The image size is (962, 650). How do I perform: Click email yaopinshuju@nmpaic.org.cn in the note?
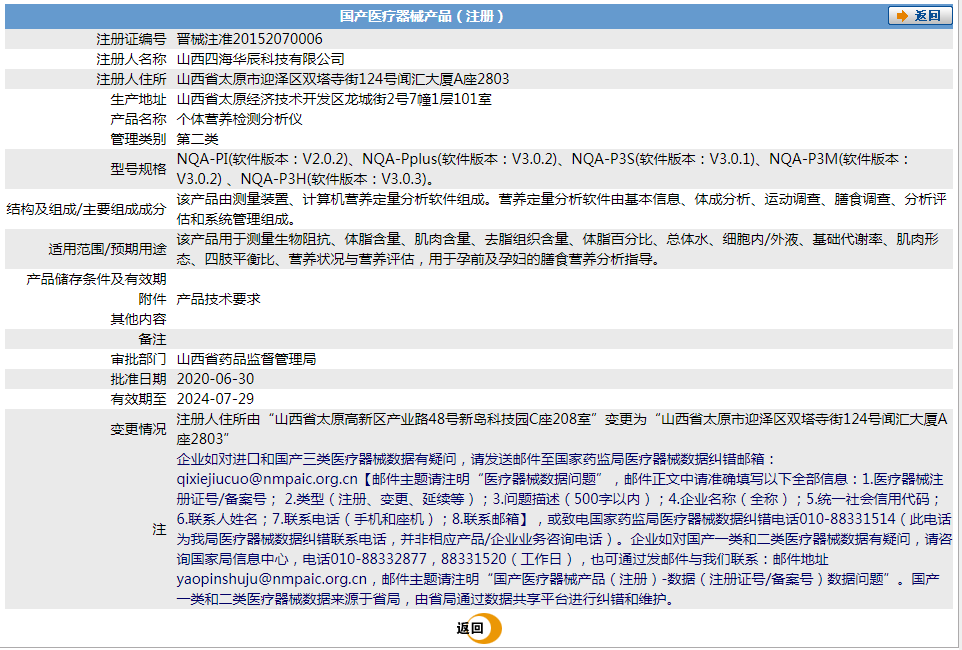pyautogui.click(x=272, y=579)
